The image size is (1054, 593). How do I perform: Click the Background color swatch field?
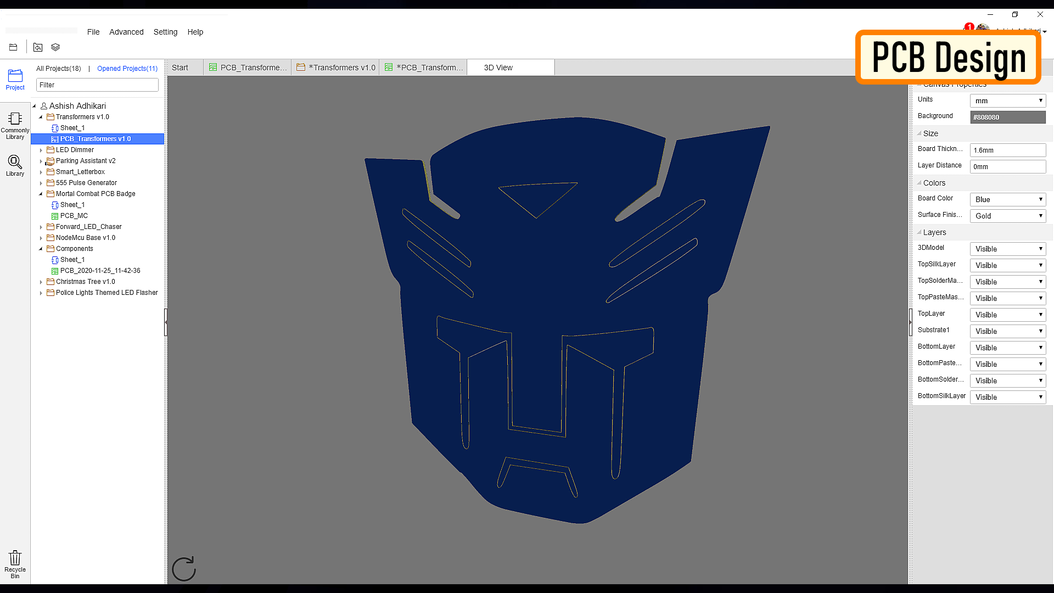tap(1008, 117)
